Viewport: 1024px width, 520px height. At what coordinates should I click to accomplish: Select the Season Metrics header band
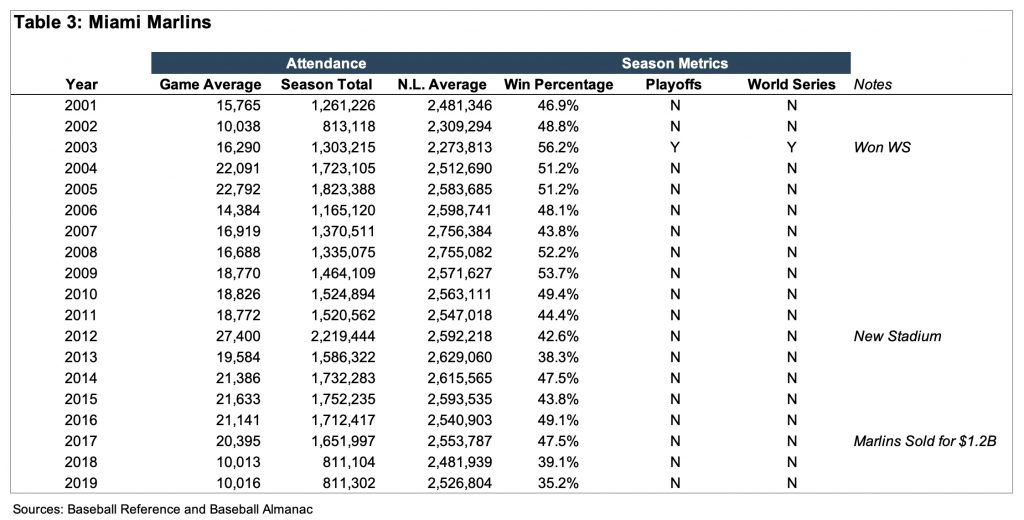tap(675, 63)
